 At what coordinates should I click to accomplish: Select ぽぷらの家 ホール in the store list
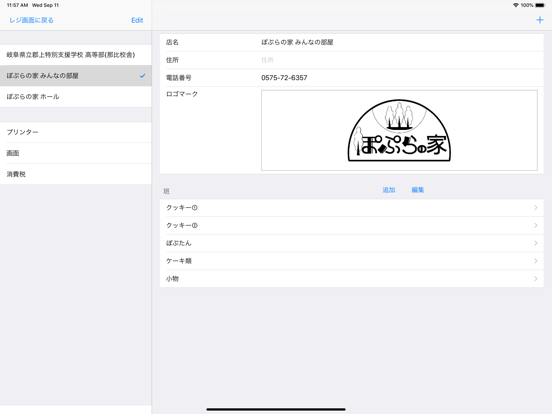pos(76,96)
